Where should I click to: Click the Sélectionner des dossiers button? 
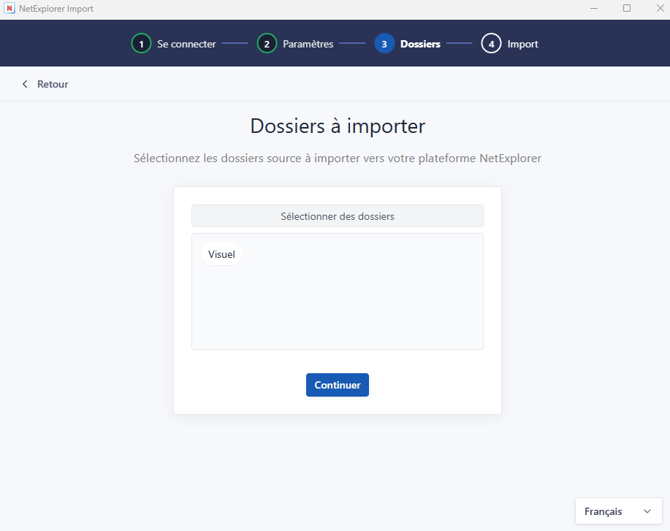(337, 216)
